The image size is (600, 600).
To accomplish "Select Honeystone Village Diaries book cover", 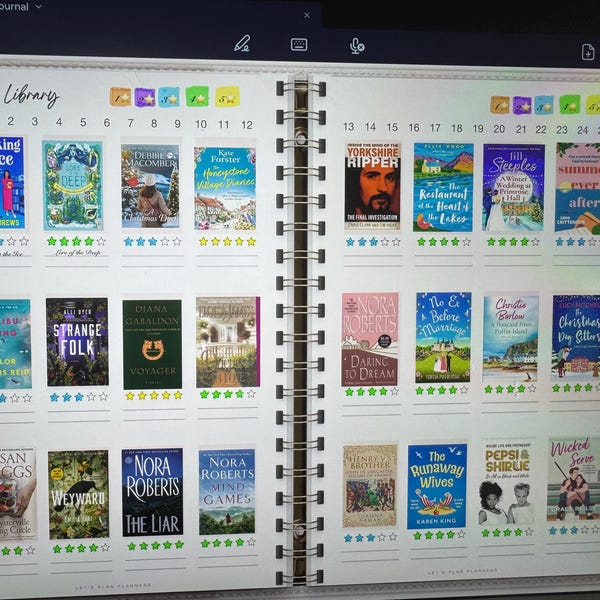I will pos(225,188).
